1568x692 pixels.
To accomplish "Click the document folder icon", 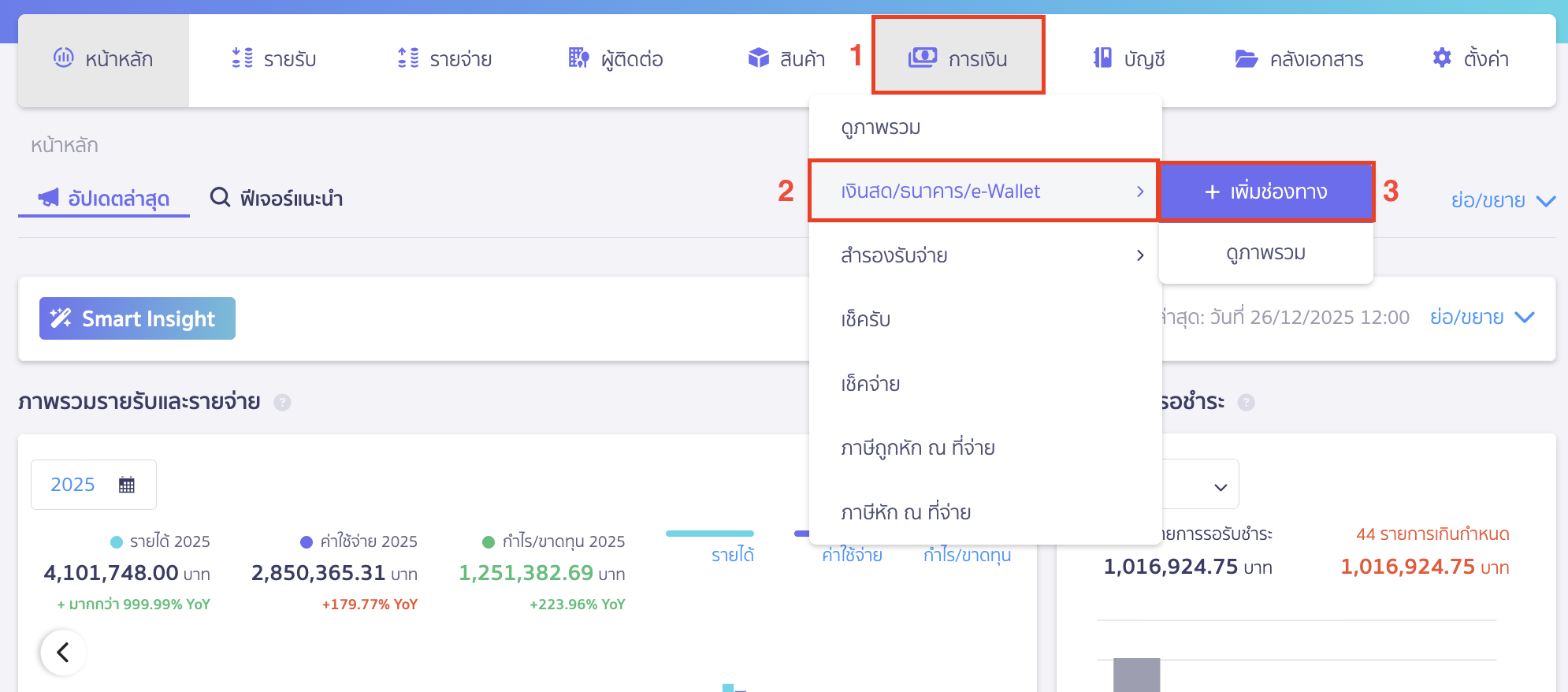I will tap(1247, 58).
